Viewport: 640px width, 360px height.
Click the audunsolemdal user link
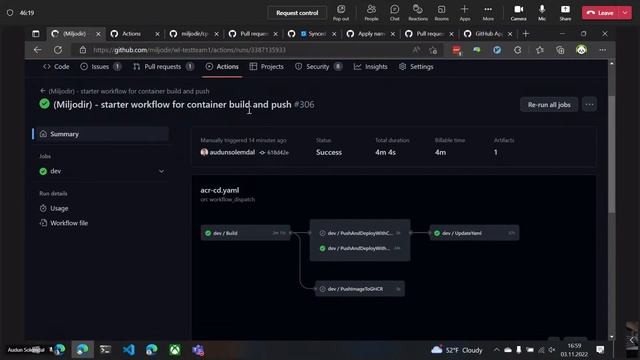click(232, 152)
